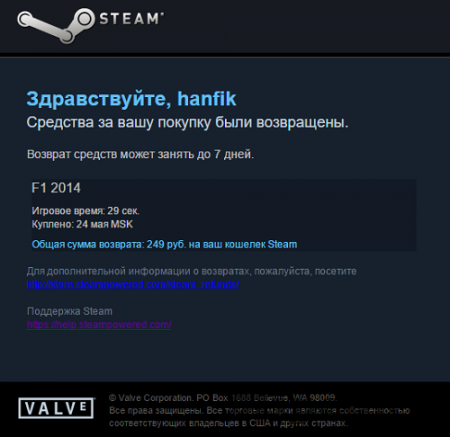Viewport: 450px width, 437px height.
Task: Click the Valve logo in footer
Action: pos(56,408)
